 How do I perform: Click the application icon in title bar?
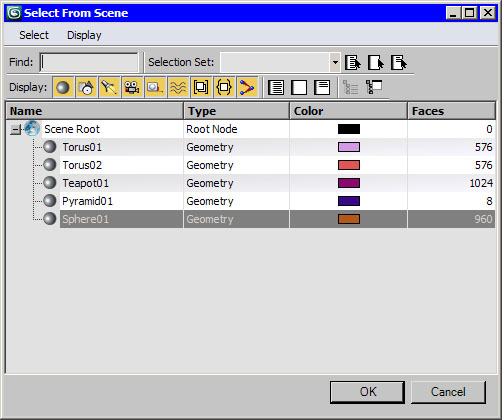pyautogui.click(x=14, y=13)
